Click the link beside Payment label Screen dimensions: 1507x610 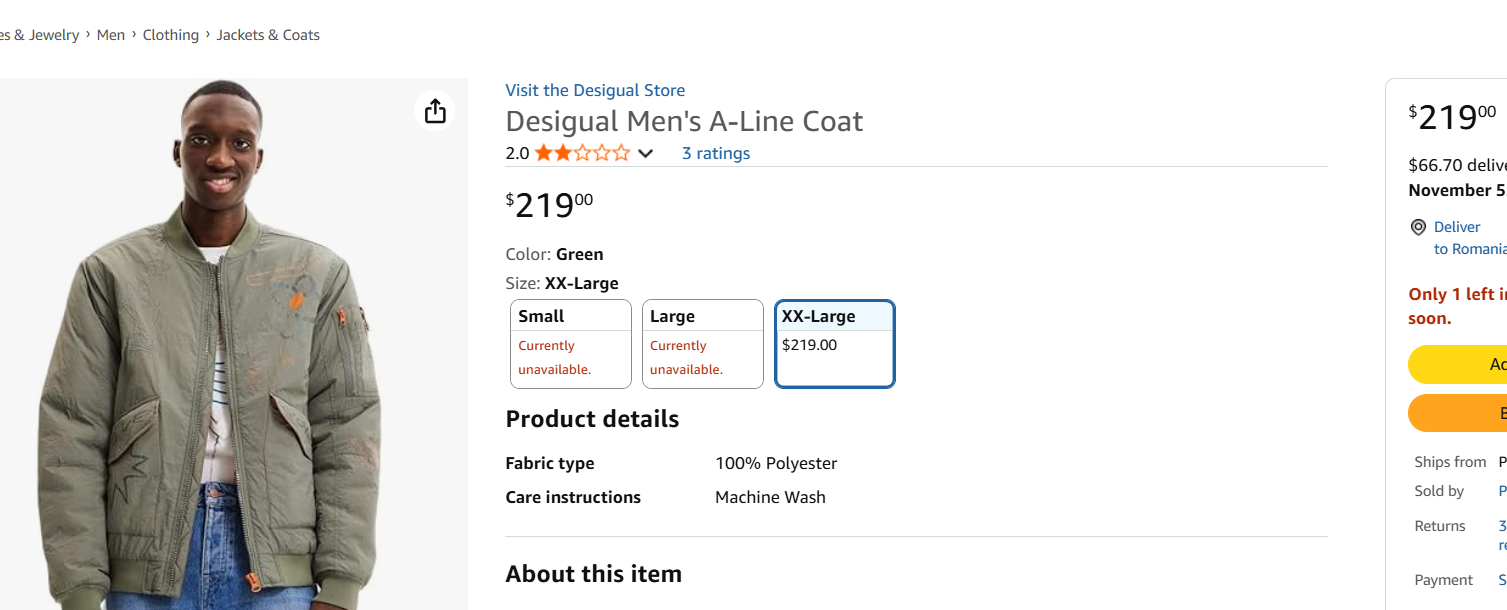(1502, 580)
